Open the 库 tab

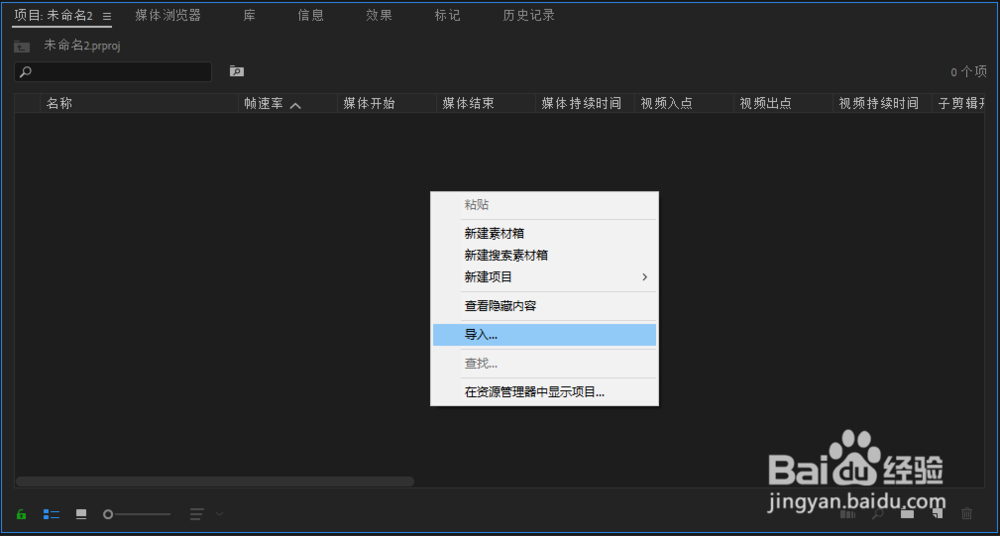click(249, 16)
